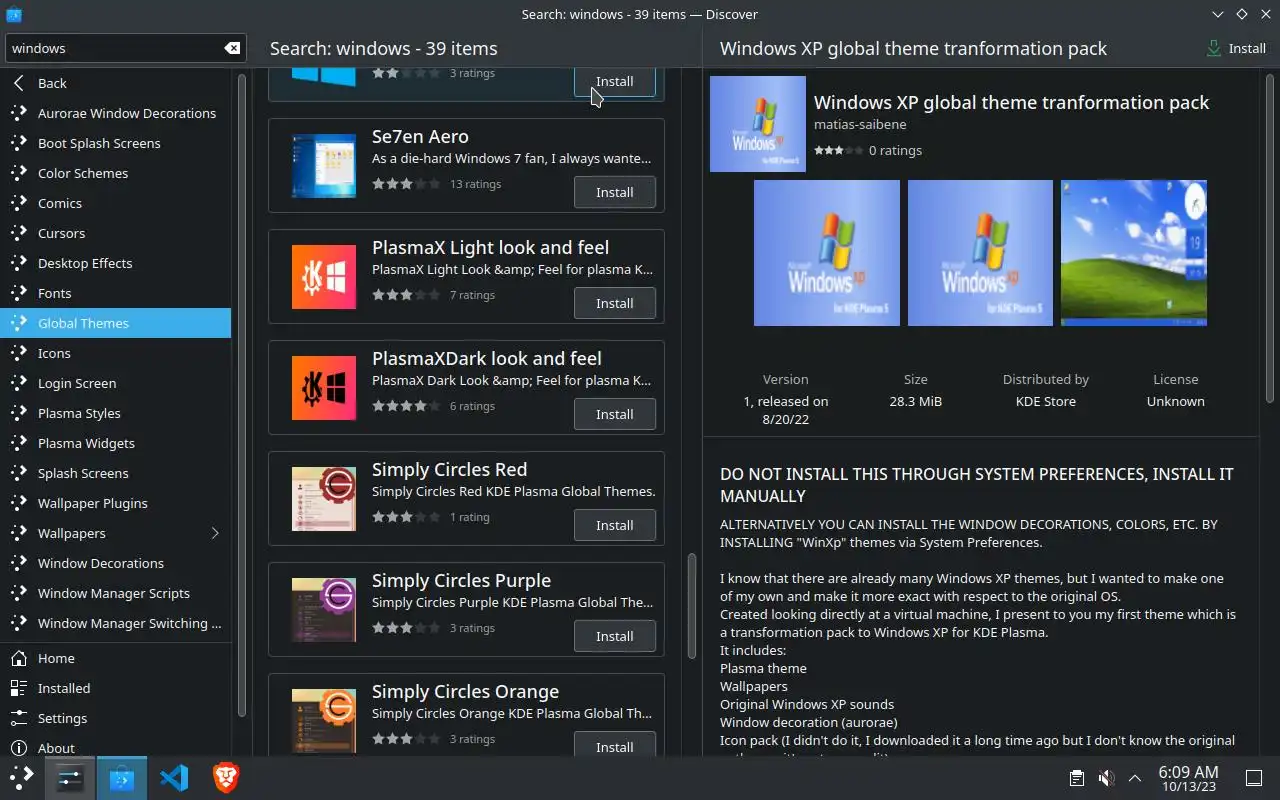Open Aurorae Window Decorations category

tap(116, 113)
